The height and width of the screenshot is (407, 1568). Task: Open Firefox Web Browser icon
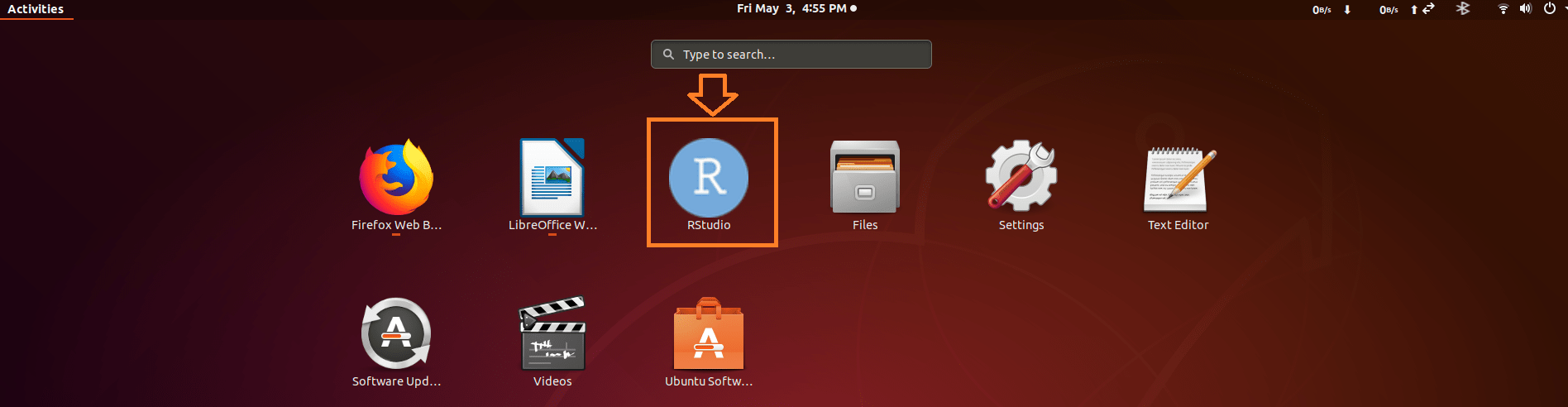pyautogui.click(x=396, y=178)
